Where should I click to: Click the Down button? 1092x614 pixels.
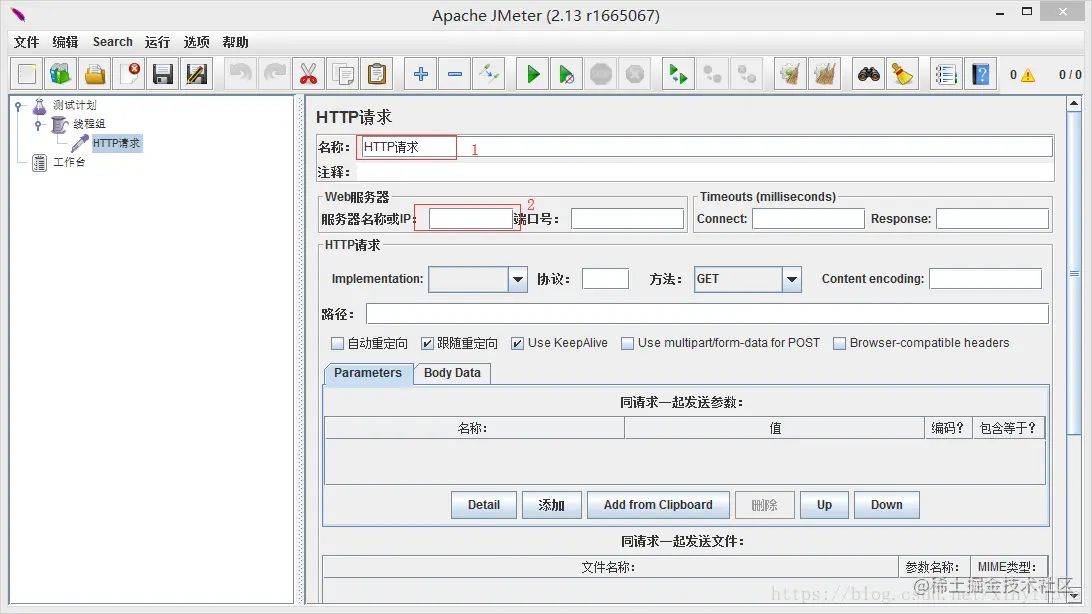[x=887, y=505]
